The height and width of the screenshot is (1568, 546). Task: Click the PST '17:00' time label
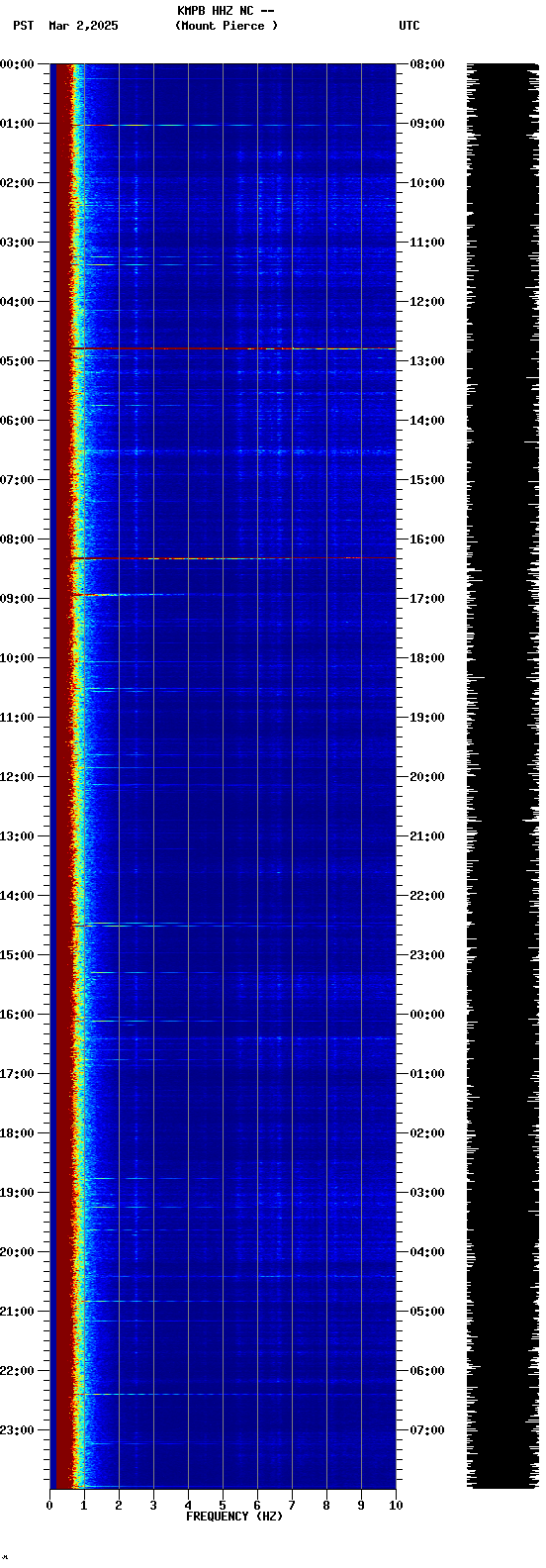coord(17,1074)
